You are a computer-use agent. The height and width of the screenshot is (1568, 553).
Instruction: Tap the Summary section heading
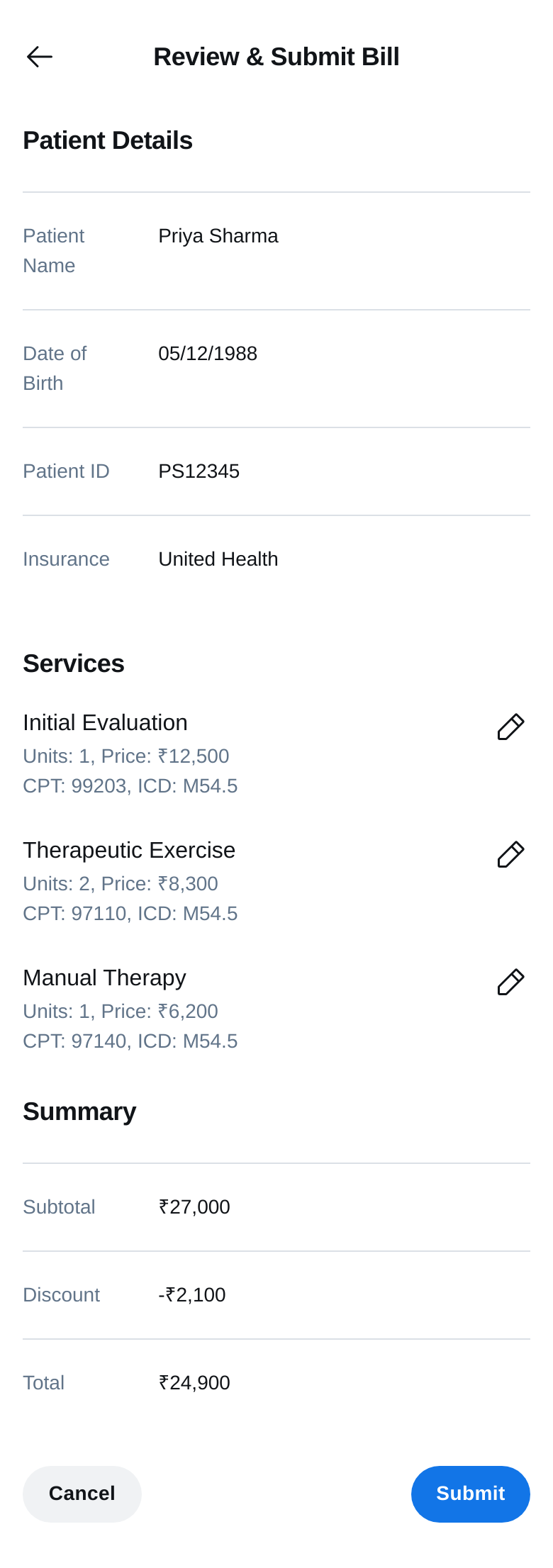(x=79, y=1111)
